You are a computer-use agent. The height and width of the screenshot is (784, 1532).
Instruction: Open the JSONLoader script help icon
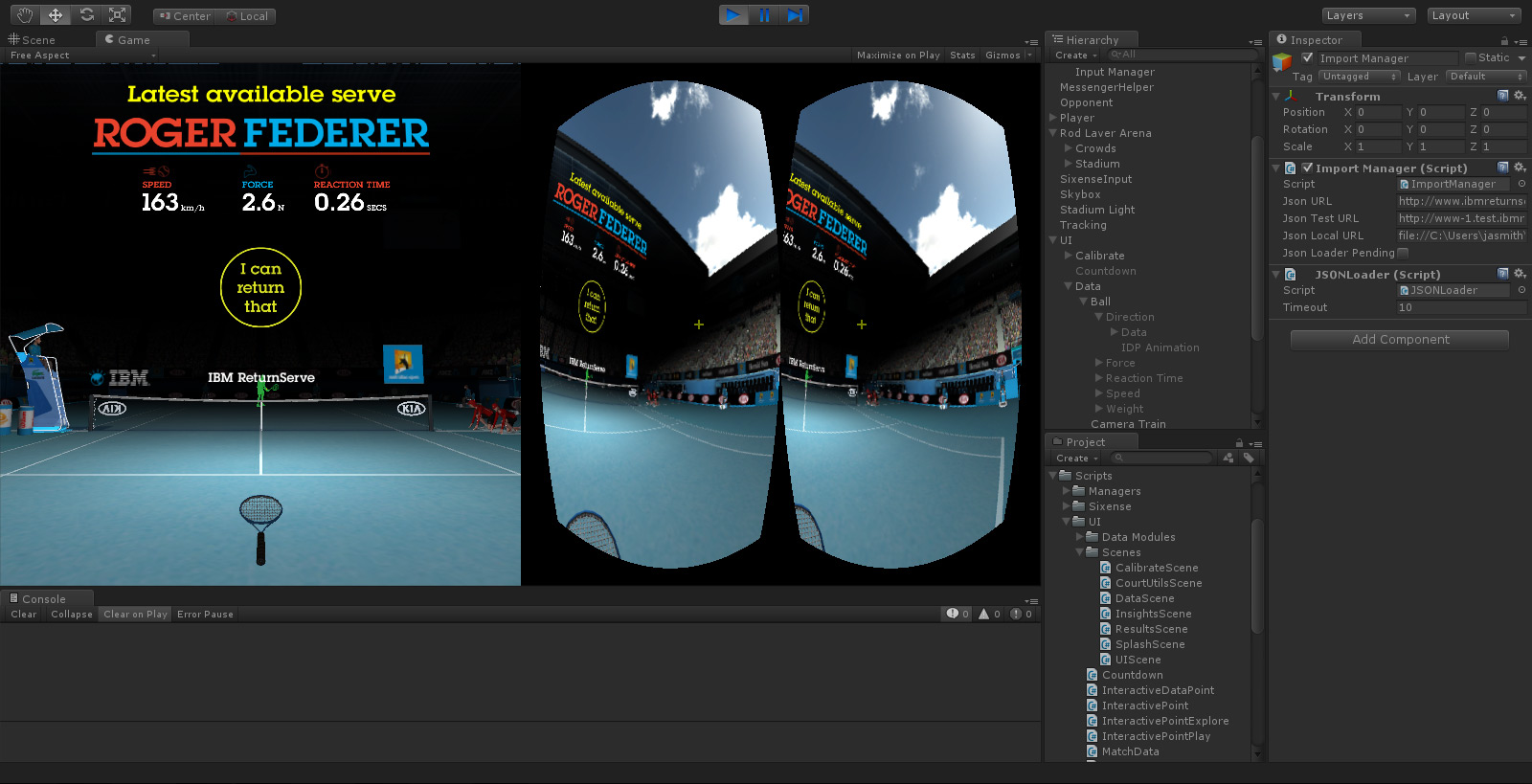[1503, 274]
